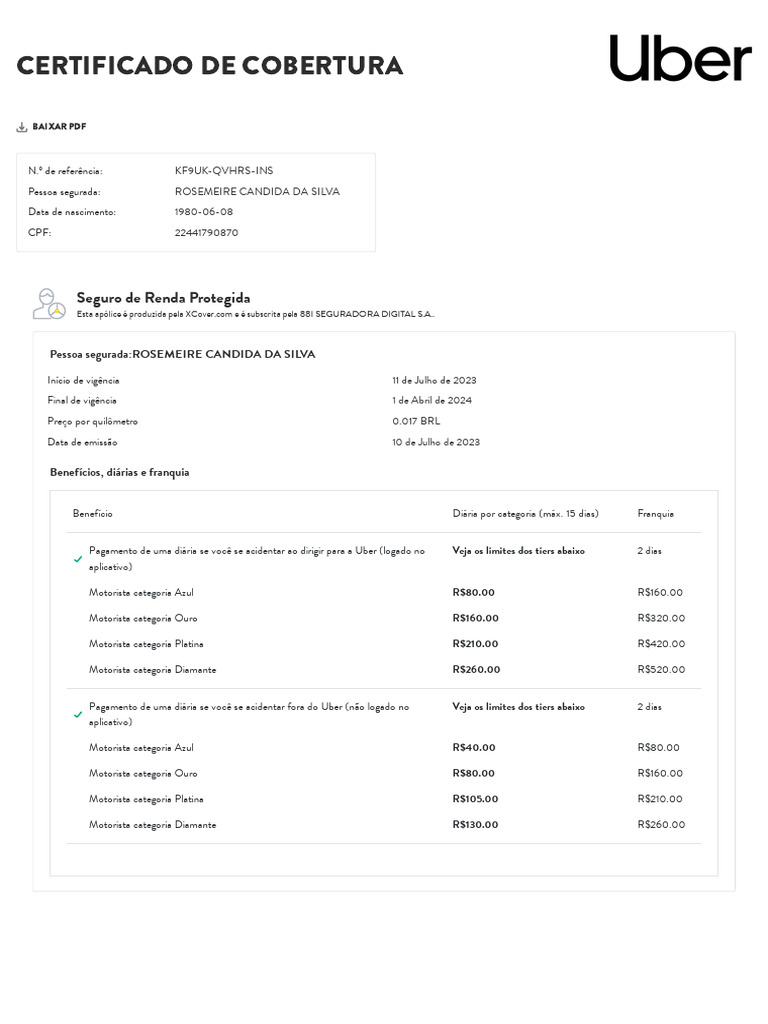Select the R$520.00 franquia value

(661, 669)
